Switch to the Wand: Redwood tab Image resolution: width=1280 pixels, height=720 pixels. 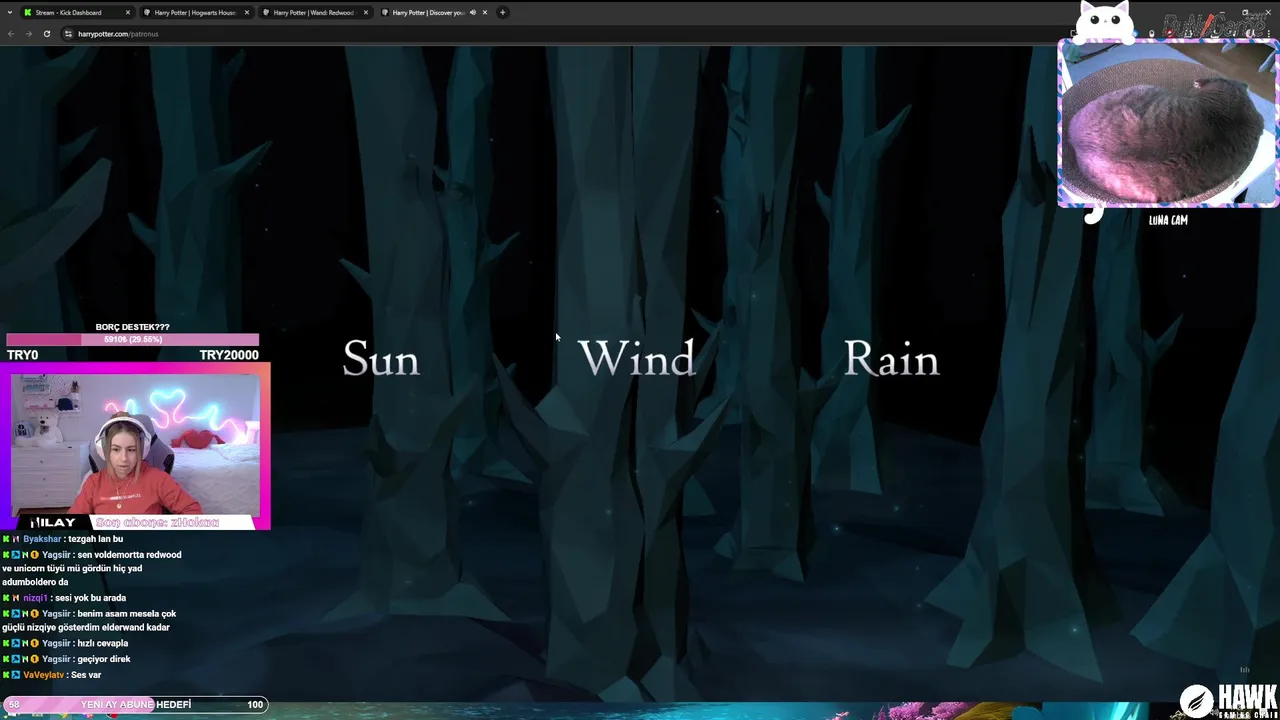pos(315,13)
